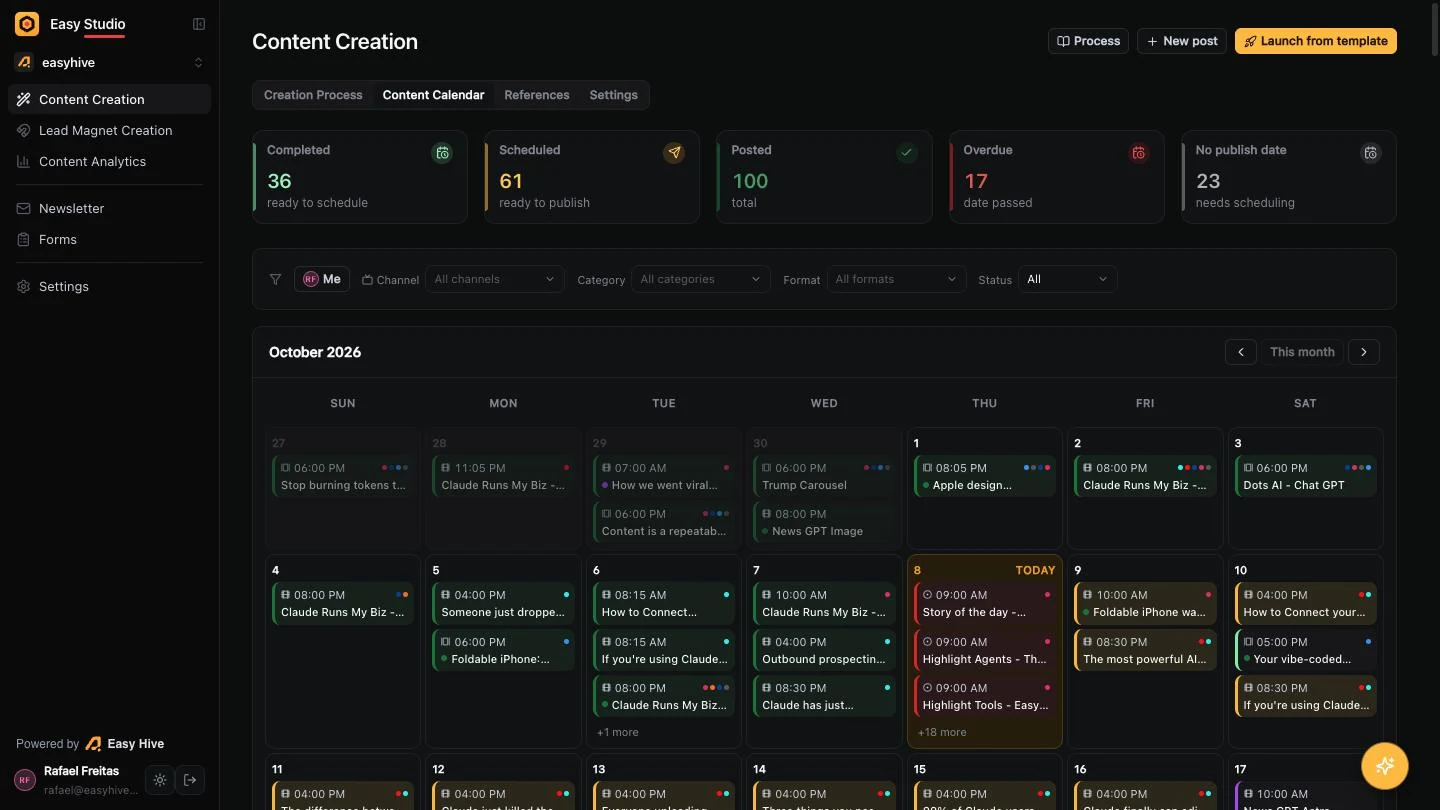Open the Trump Carousel post
This screenshot has width=1440, height=810.
(824, 476)
